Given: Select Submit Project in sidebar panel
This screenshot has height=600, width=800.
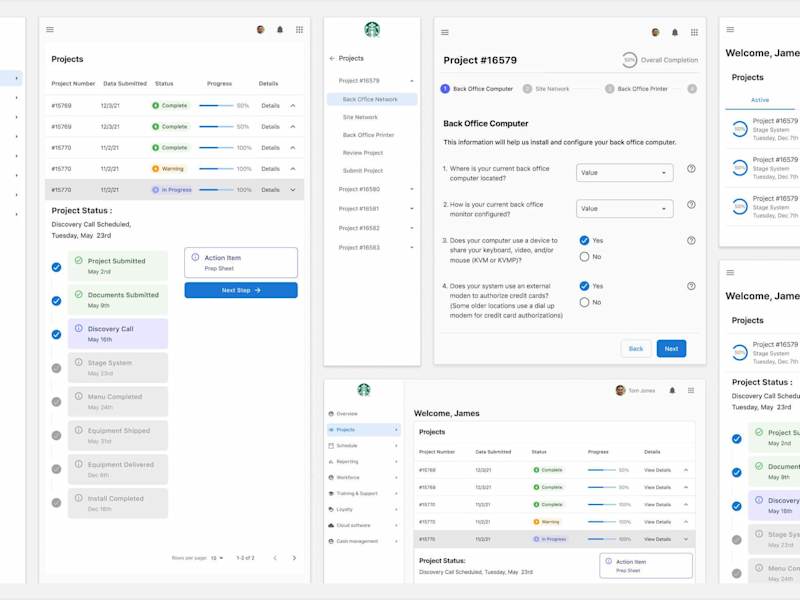Looking at the screenshot, I should point(363,170).
